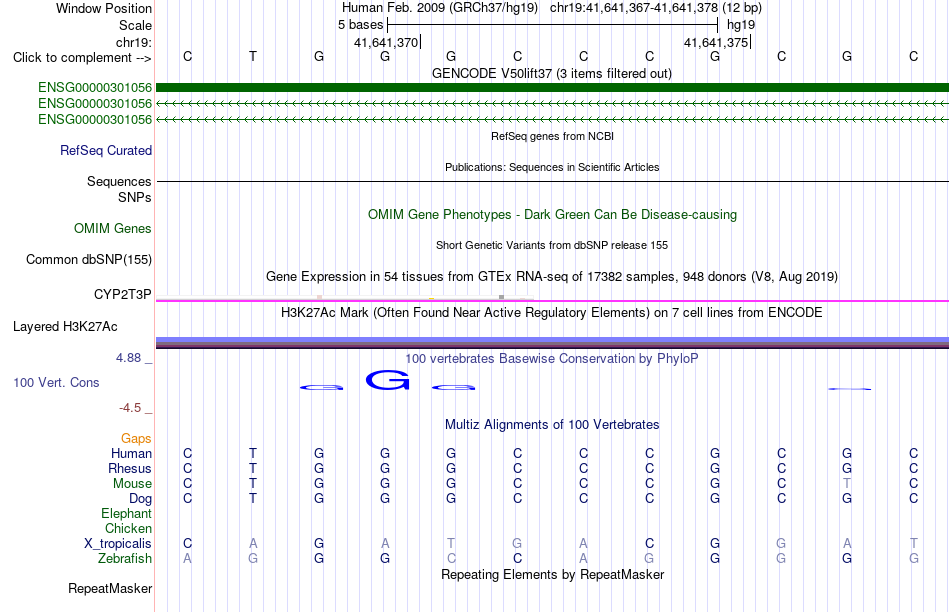Click the 'Click to complement -->' label
The height and width of the screenshot is (612, 950).
point(82,58)
